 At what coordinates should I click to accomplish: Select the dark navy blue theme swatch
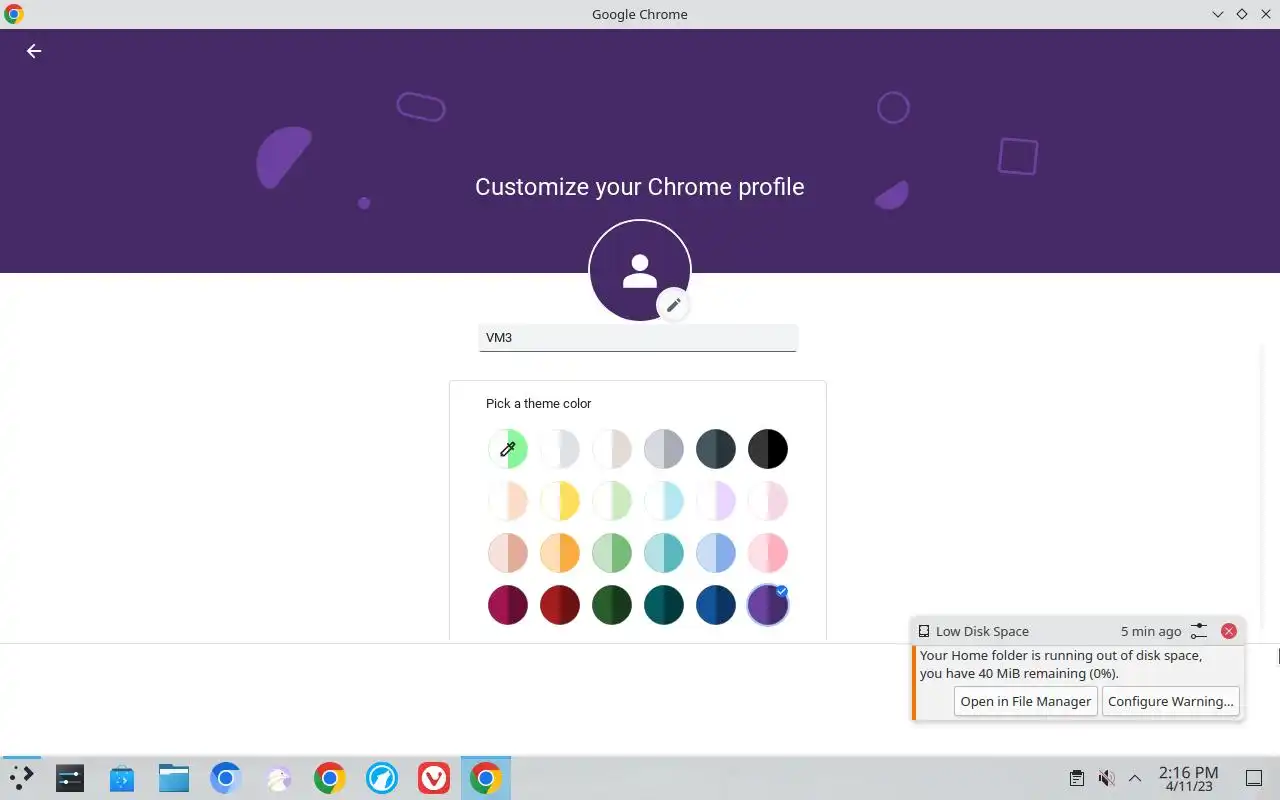pyautogui.click(x=716, y=605)
